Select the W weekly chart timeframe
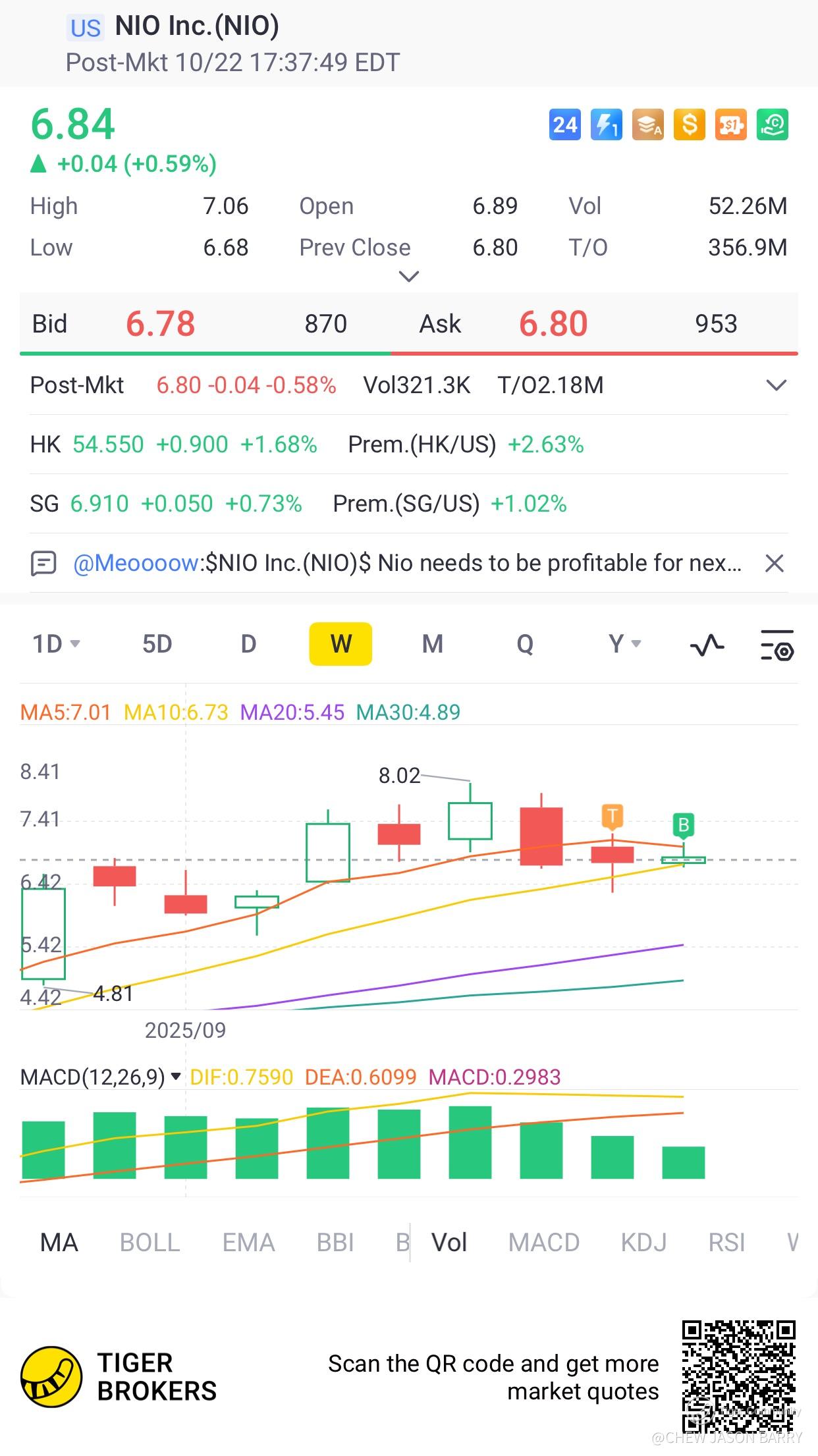818x1456 pixels. click(341, 644)
